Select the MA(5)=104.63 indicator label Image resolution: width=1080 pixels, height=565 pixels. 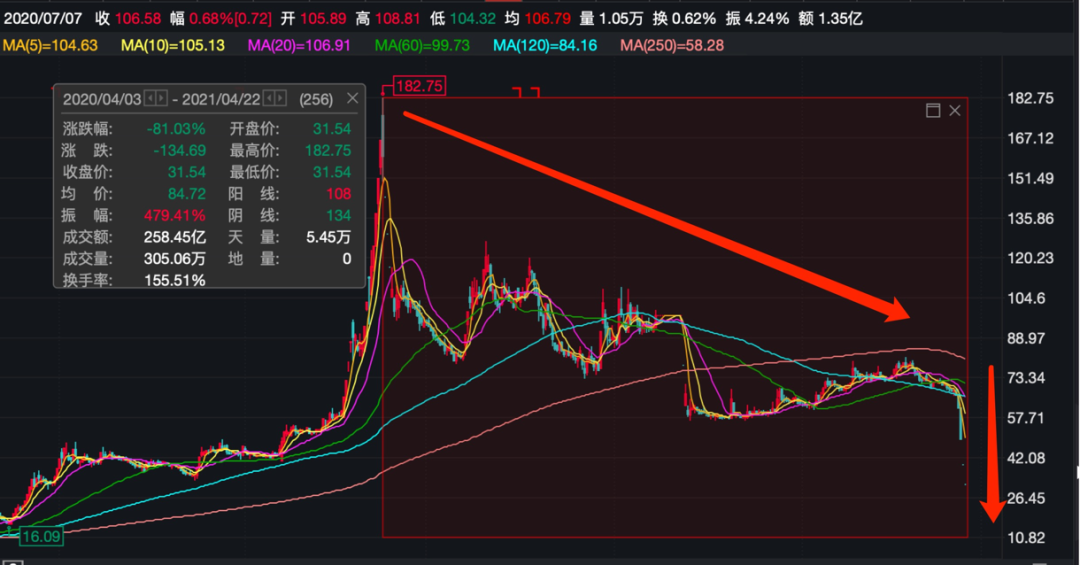coord(50,45)
